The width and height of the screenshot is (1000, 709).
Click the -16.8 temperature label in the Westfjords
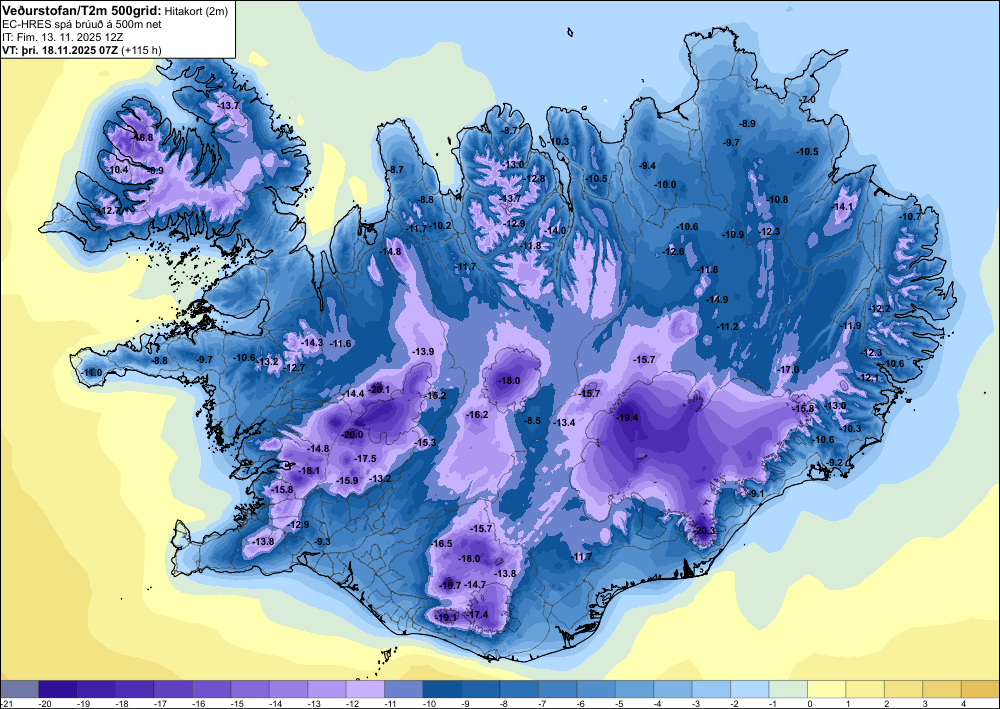pos(142,137)
